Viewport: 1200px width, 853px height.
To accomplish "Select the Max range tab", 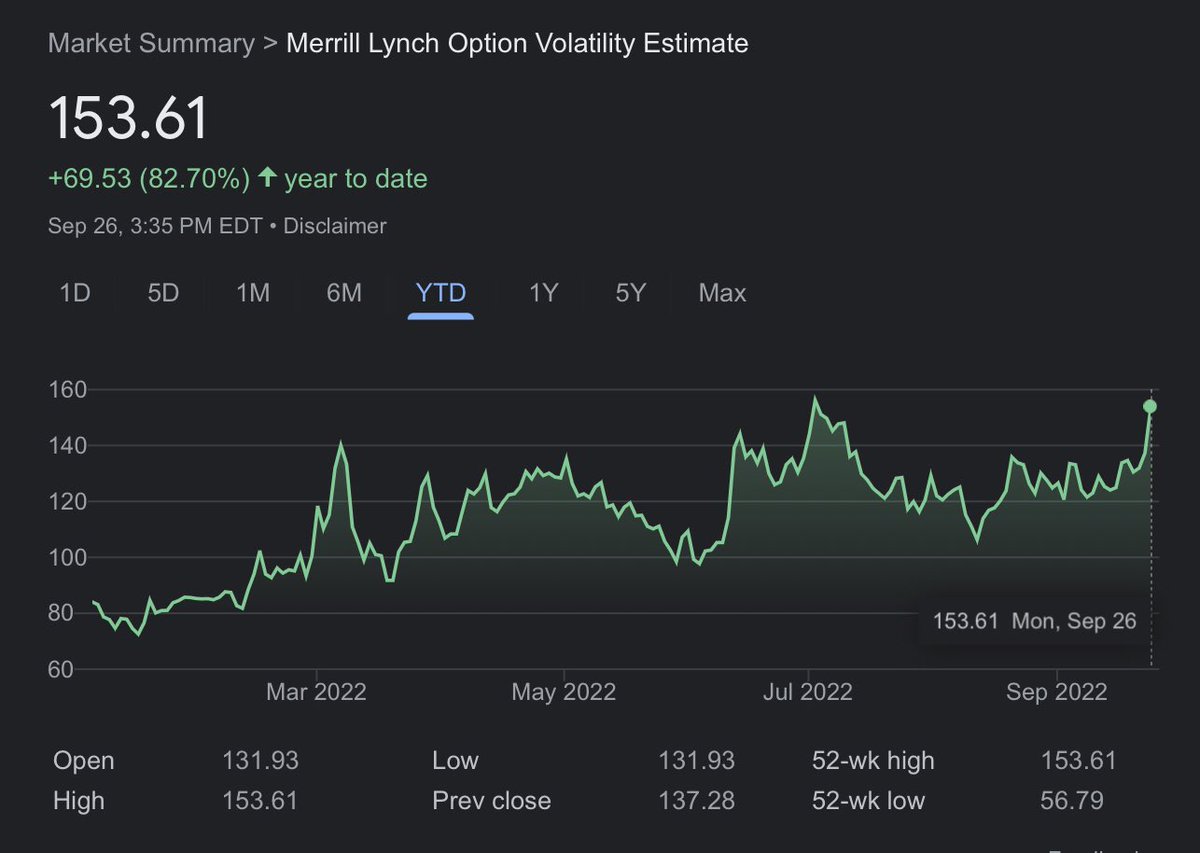I will point(722,293).
